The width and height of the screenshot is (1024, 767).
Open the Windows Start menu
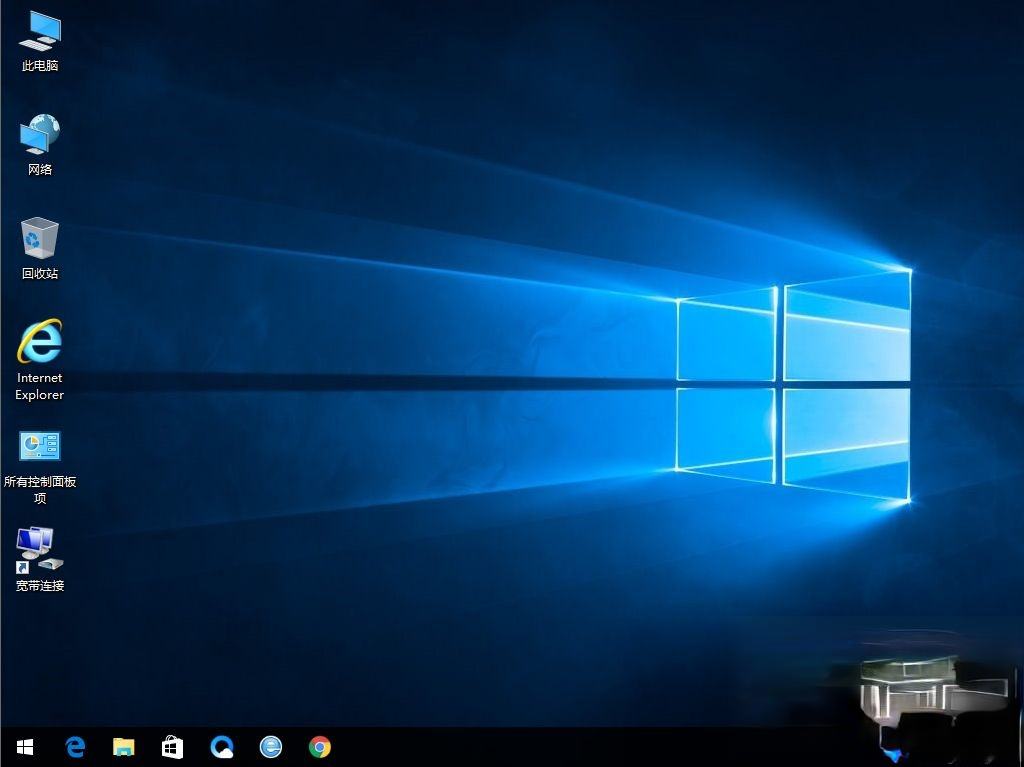click(25, 747)
